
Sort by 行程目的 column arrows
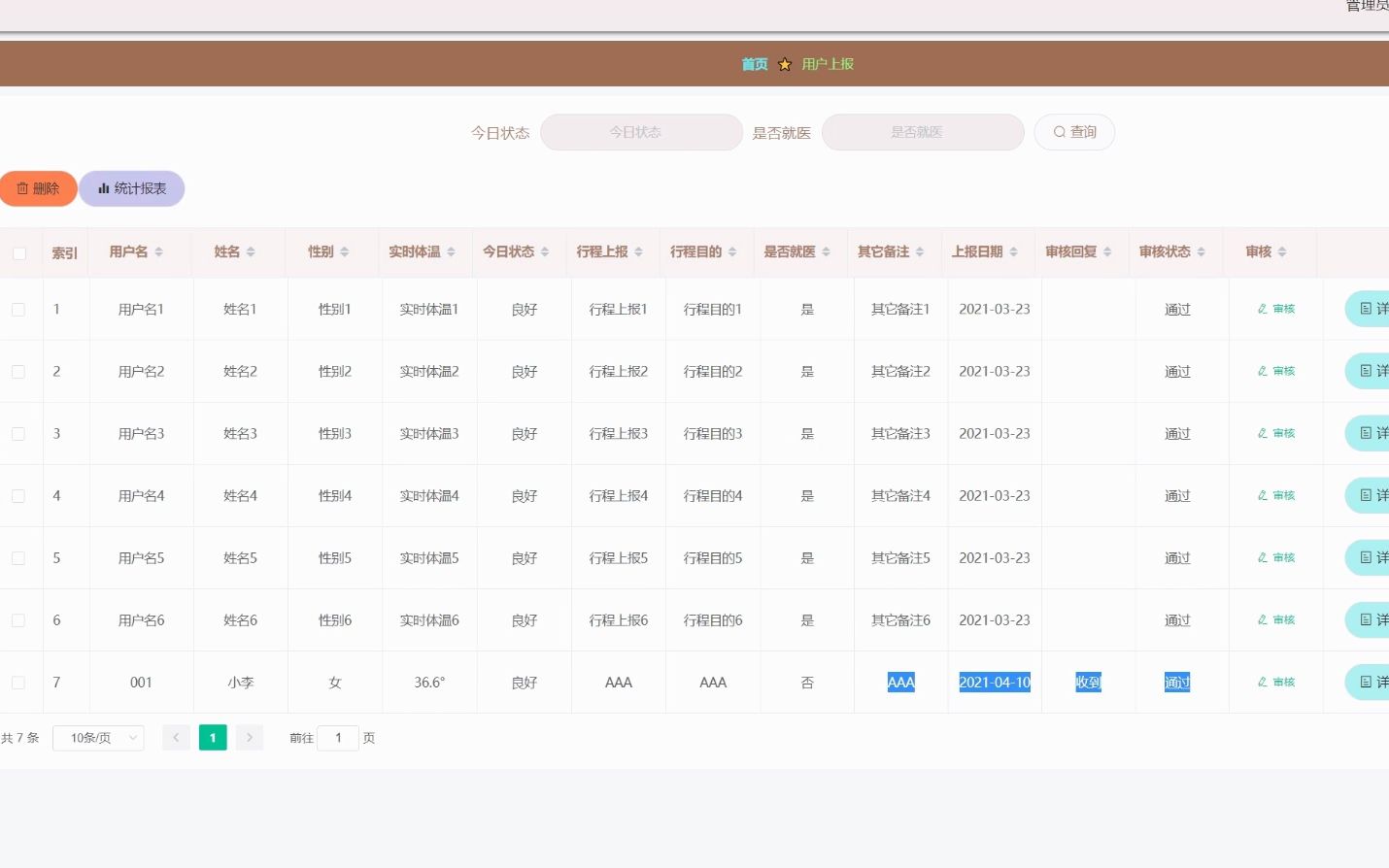(732, 252)
